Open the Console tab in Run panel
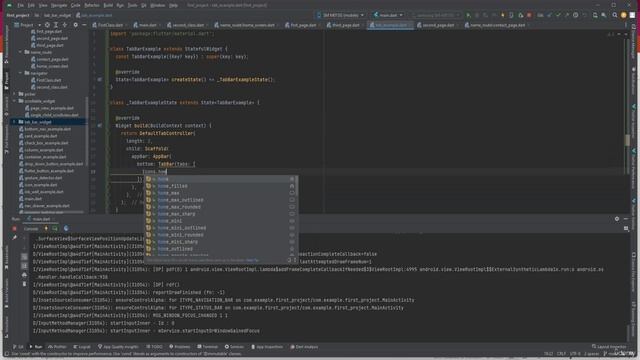The width and height of the screenshot is (640, 360). pos(31,229)
